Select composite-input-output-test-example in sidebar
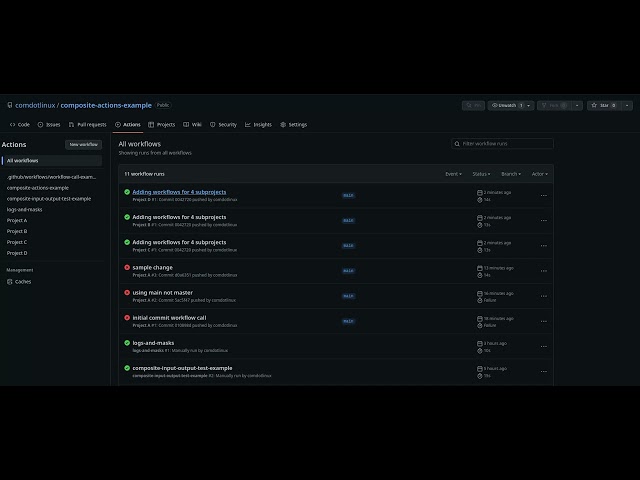Viewport: 640px width, 480px height. pyautogui.click(x=49, y=199)
